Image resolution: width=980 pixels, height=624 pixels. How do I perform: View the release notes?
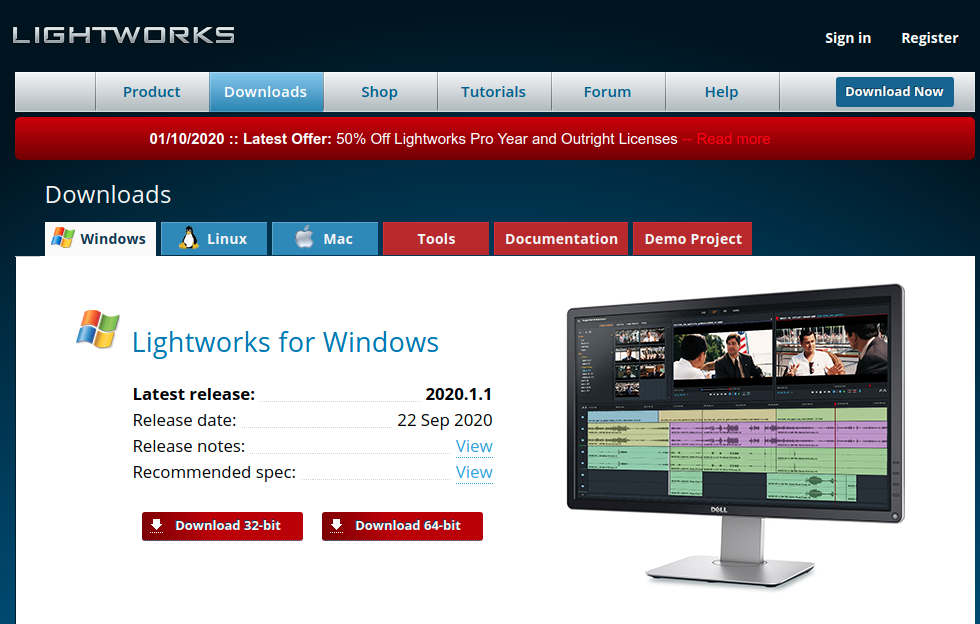(474, 446)
